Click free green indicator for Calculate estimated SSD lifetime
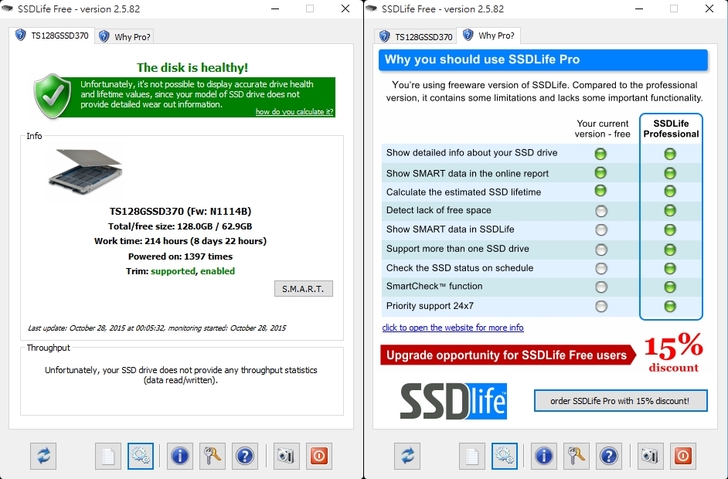The height and width of the screenshot is (479, 728). tap(601, 191)
